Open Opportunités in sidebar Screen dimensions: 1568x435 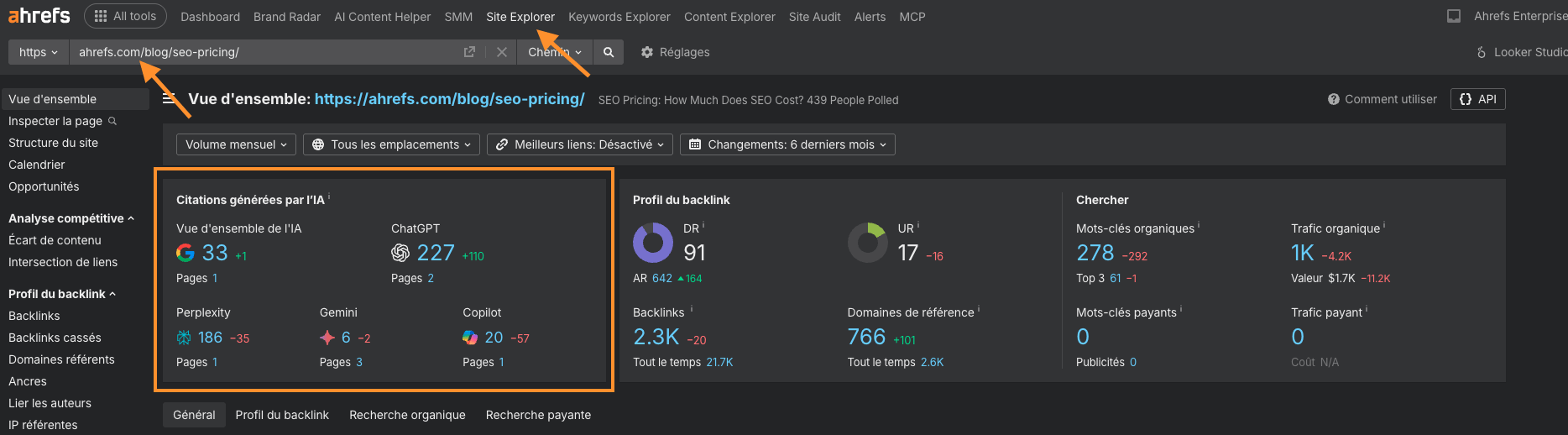point(44,186)
